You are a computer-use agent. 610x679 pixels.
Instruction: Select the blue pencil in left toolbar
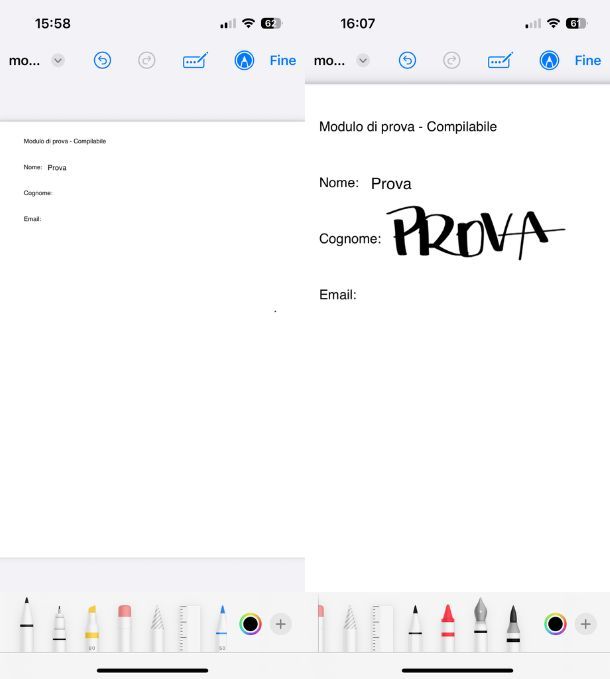(x=222, y=628)
